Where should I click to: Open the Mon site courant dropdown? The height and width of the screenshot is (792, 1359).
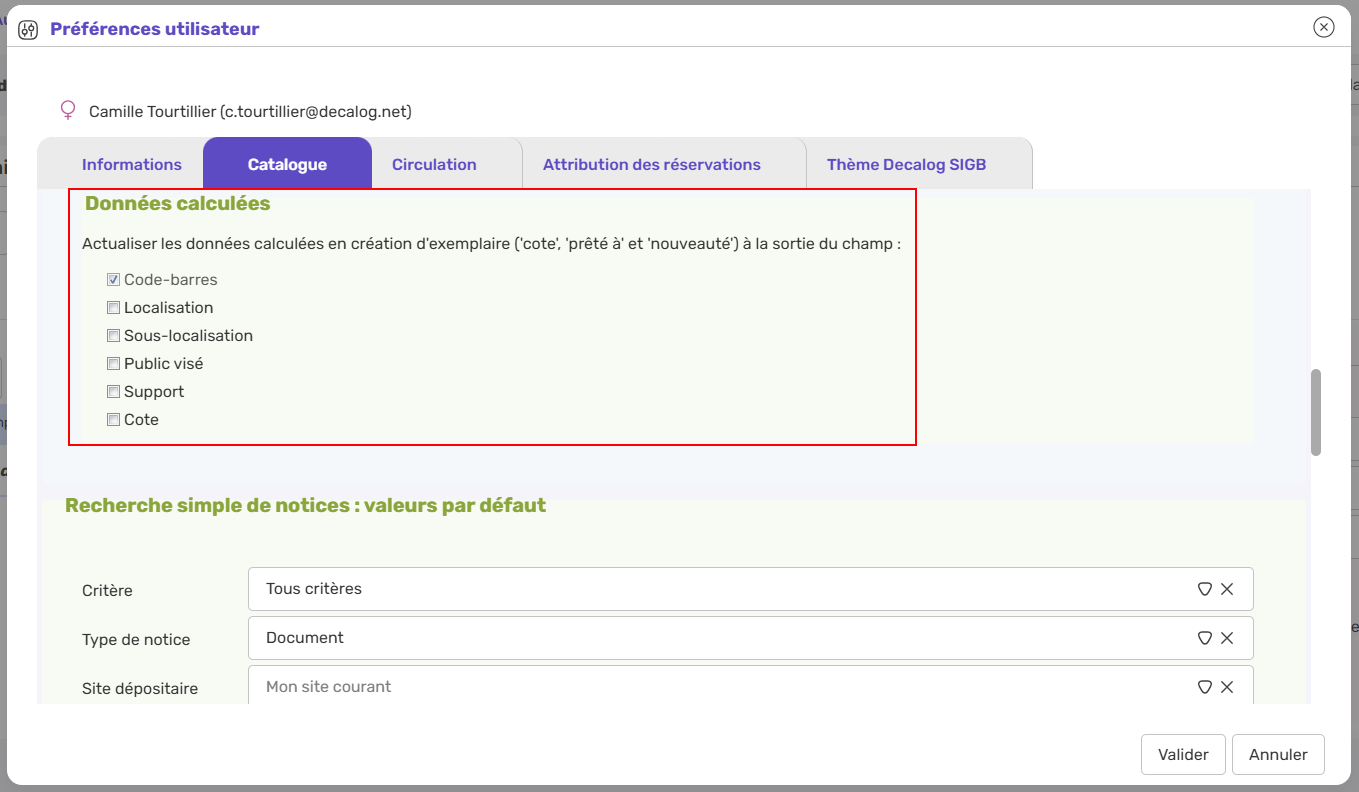click(x=700, y=687)
